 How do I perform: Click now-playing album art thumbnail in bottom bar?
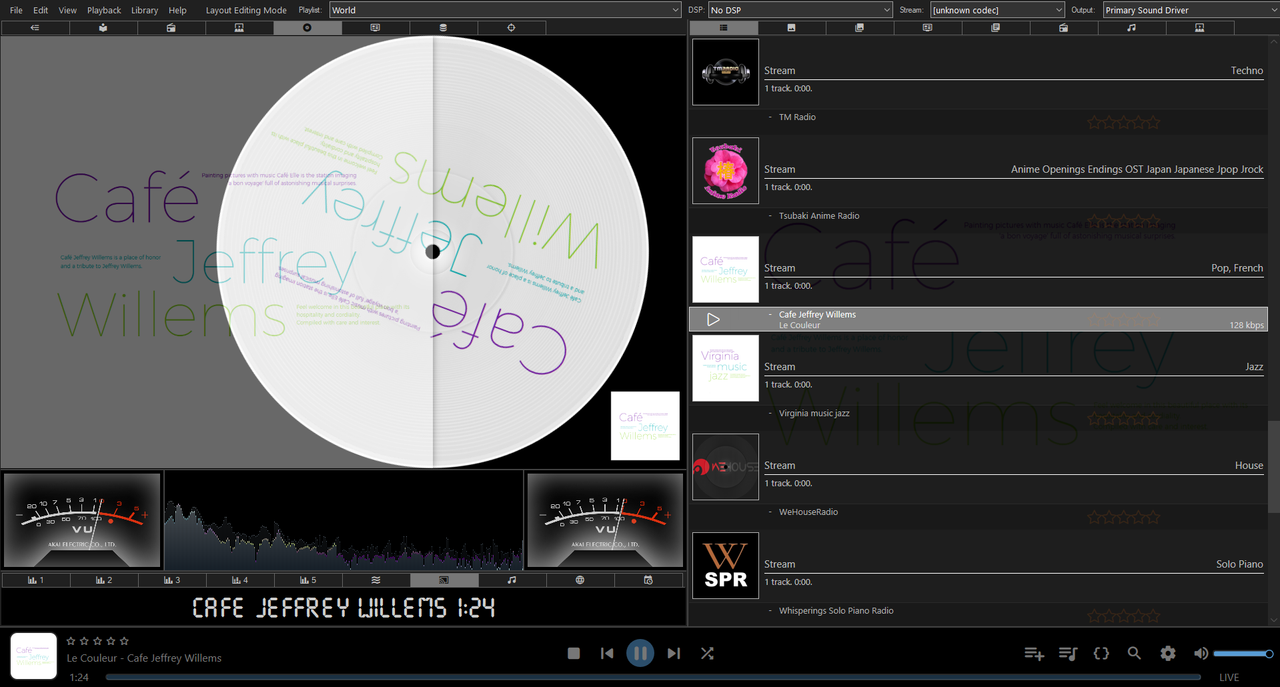click(34, 656)
